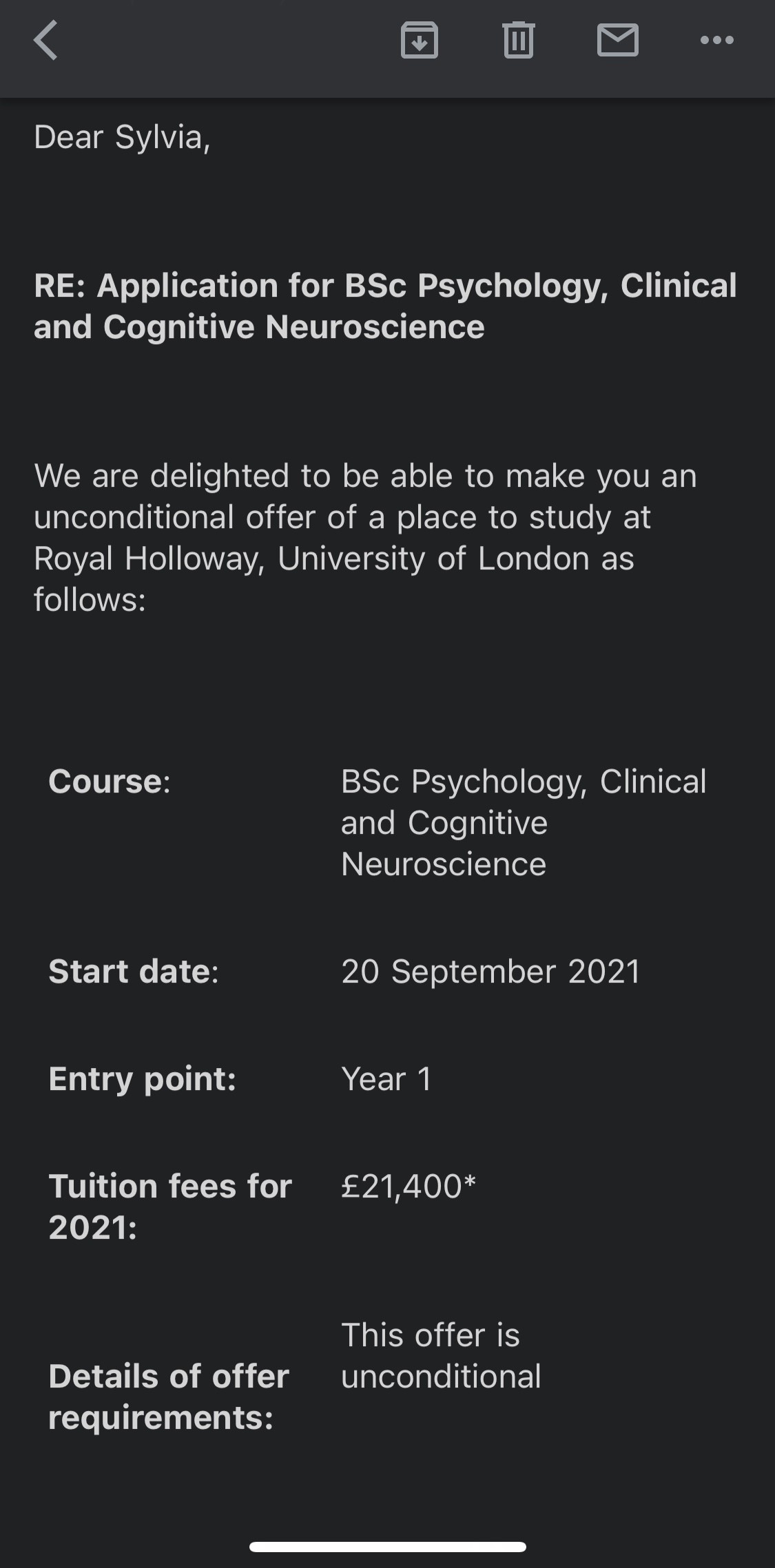Select 'Details of offer requirements:' label

168,1397
